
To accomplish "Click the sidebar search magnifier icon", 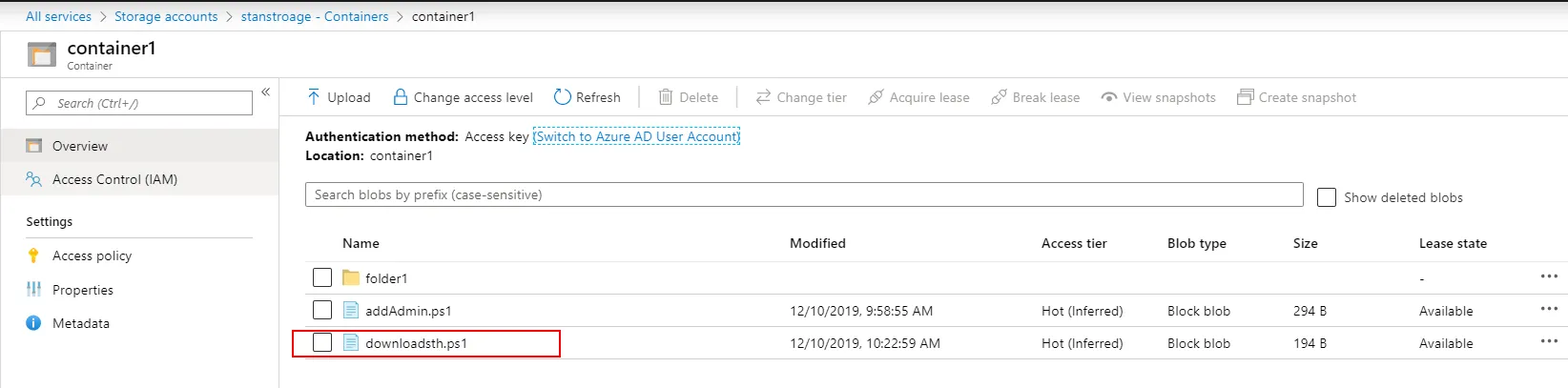I will (39, 103).
